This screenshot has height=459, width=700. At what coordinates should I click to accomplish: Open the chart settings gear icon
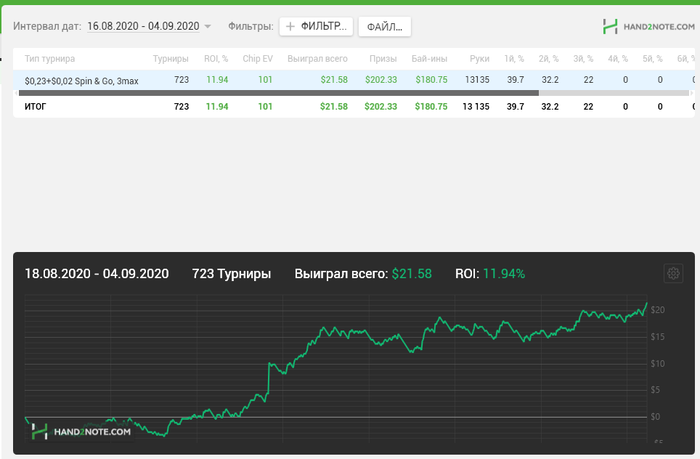tap(673, 273)
